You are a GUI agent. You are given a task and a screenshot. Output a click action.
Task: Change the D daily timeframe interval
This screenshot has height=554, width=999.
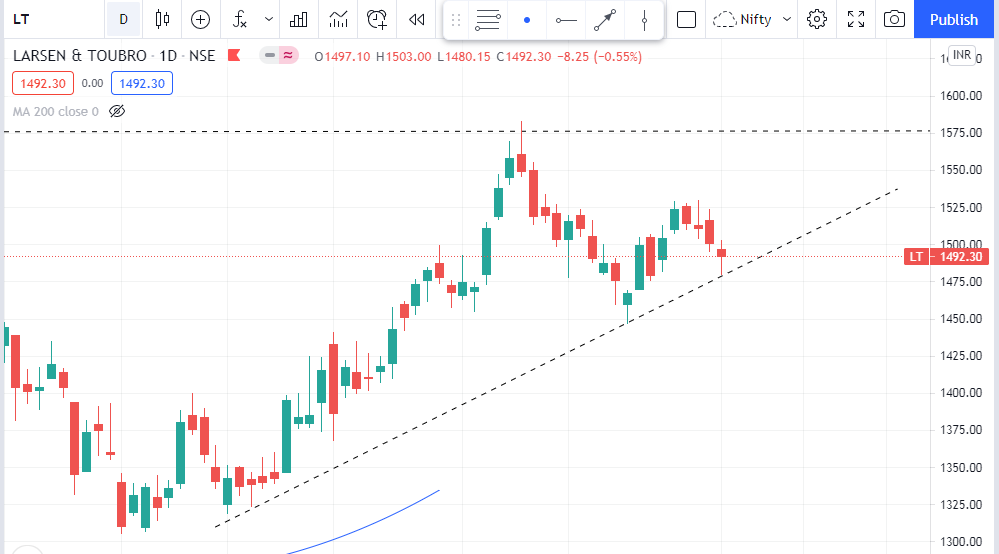click(x=124, y=19)
